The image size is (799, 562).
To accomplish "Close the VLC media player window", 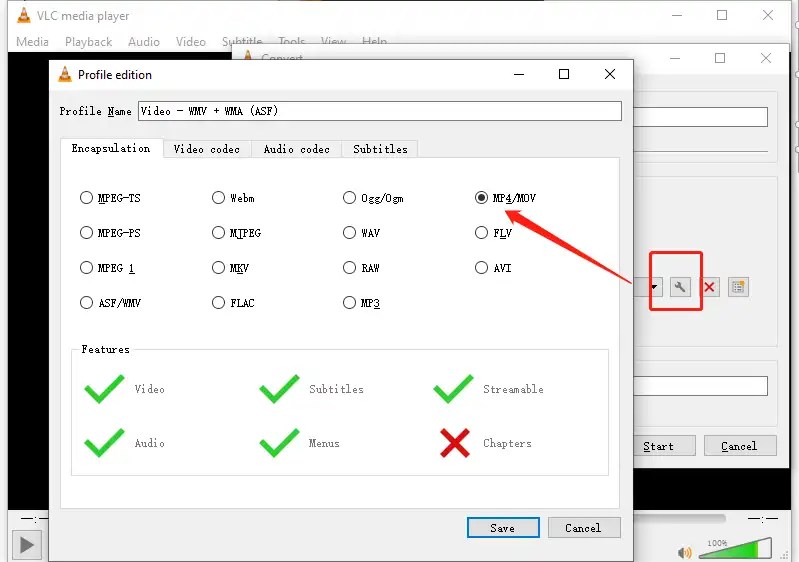I will tap(768, 15).
